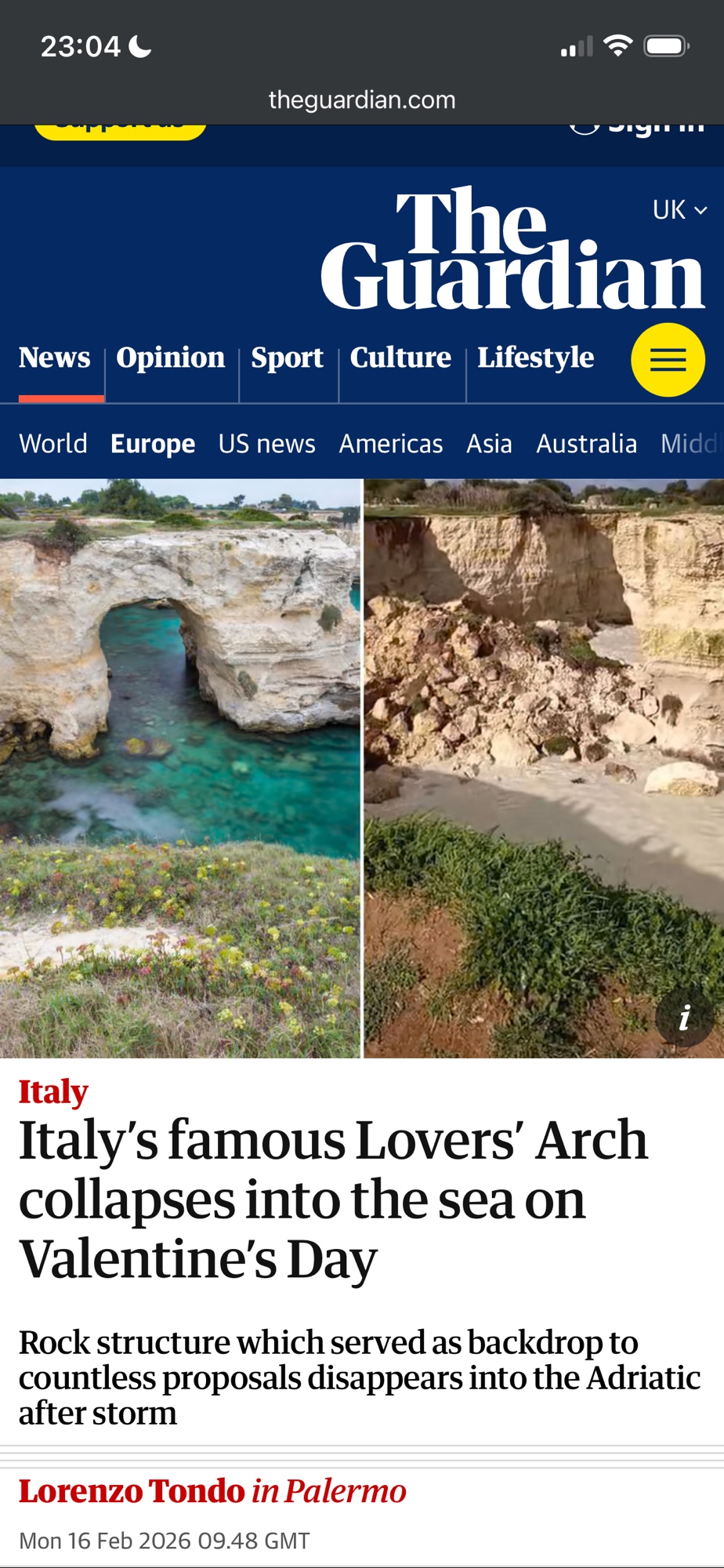This screenshot has height=1568, width=724.
Task: Tap the moon focus mode icon
Action: point(140,47)
